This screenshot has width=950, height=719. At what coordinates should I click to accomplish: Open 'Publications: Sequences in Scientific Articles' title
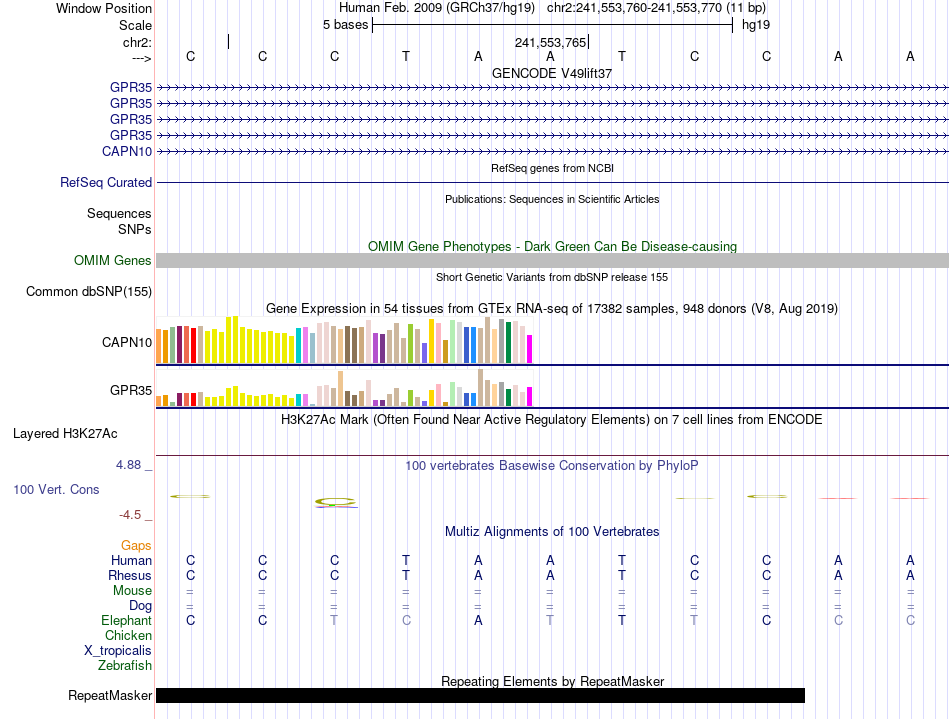(552, 199)
